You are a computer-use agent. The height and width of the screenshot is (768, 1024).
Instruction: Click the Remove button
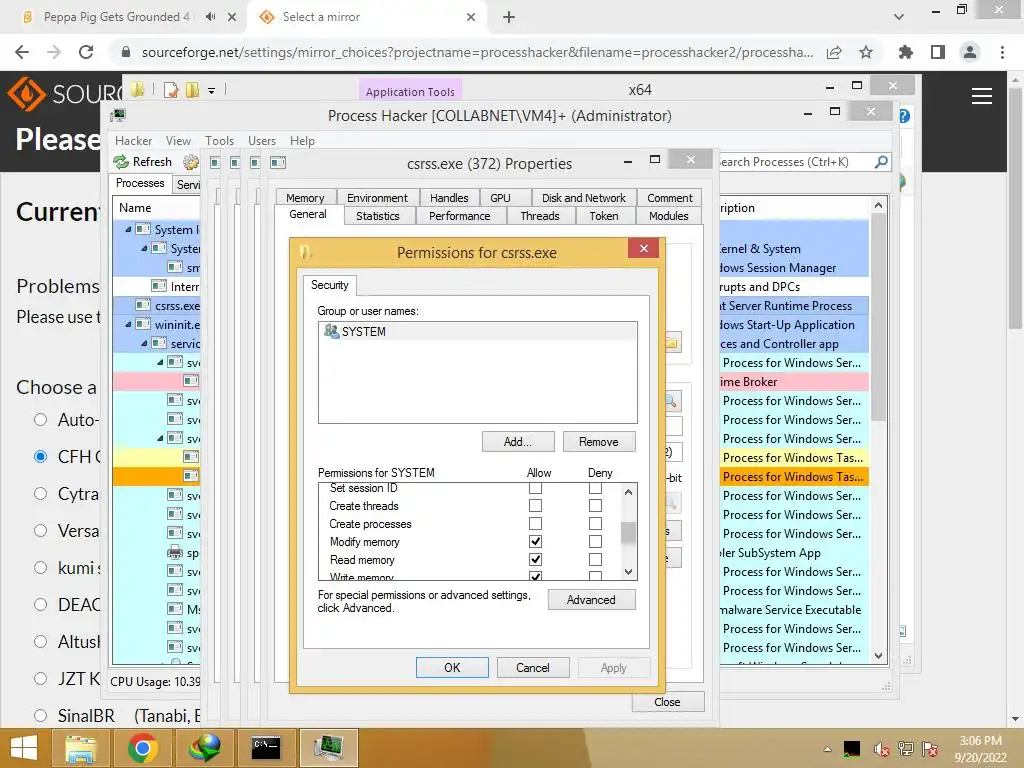598,442
